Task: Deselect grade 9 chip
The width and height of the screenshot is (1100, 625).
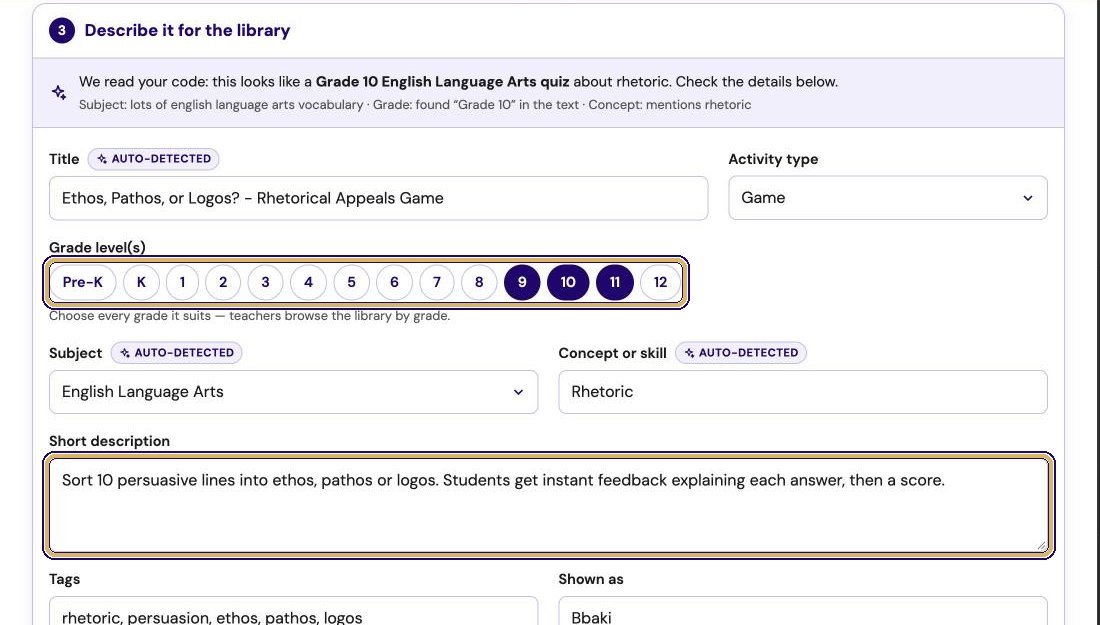Action: [x=522, y=282]
